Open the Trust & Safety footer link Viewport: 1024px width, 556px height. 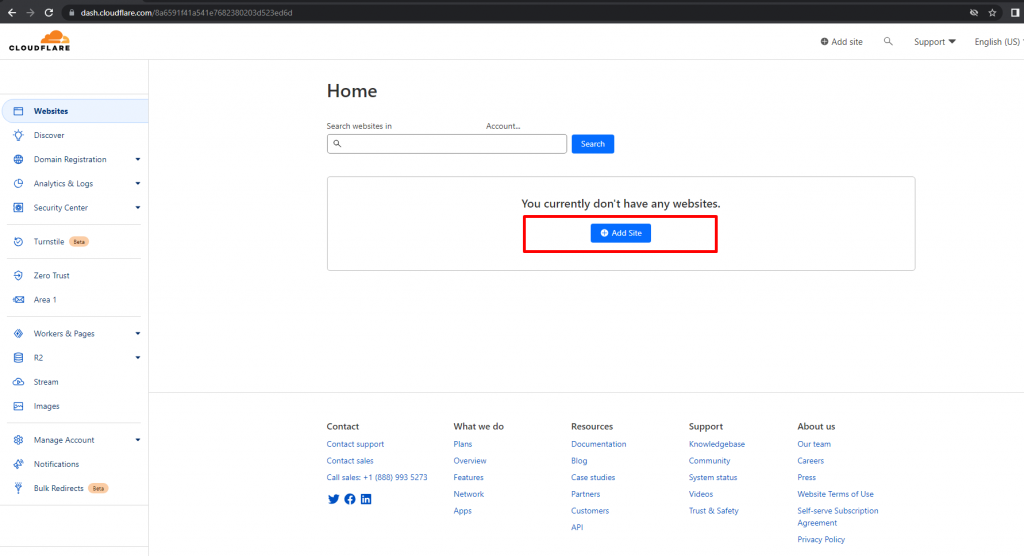[x=713, y=511]
